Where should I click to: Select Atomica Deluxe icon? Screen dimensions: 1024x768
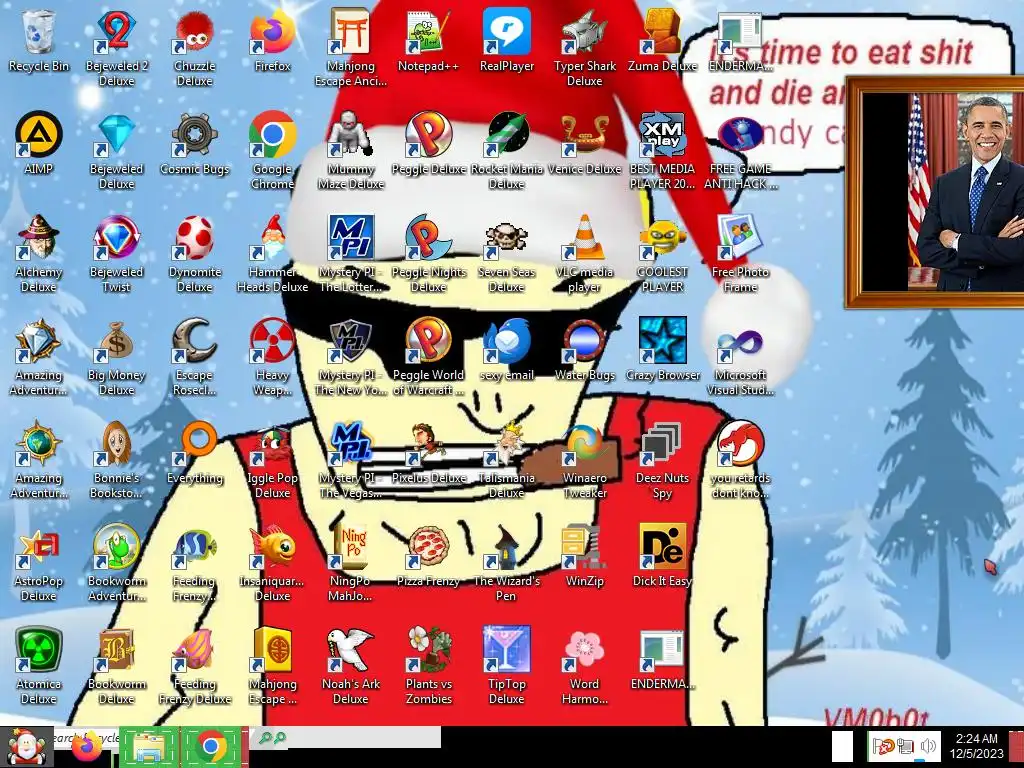39,667
